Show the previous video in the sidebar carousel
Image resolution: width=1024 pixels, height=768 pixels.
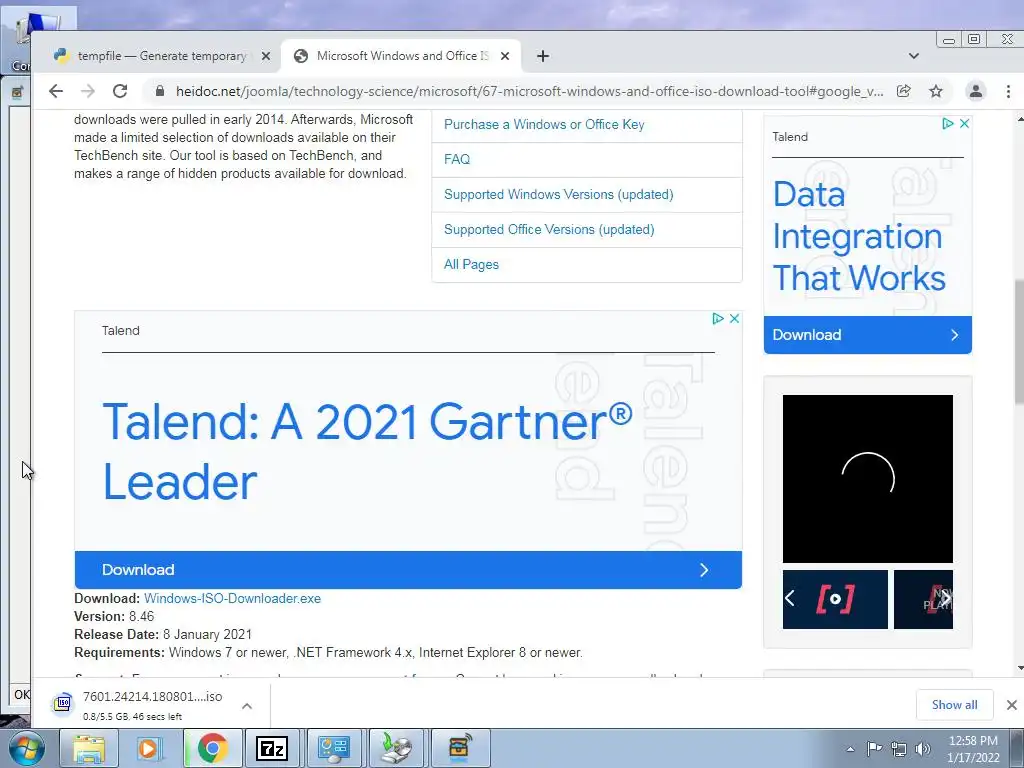(790, 598)
